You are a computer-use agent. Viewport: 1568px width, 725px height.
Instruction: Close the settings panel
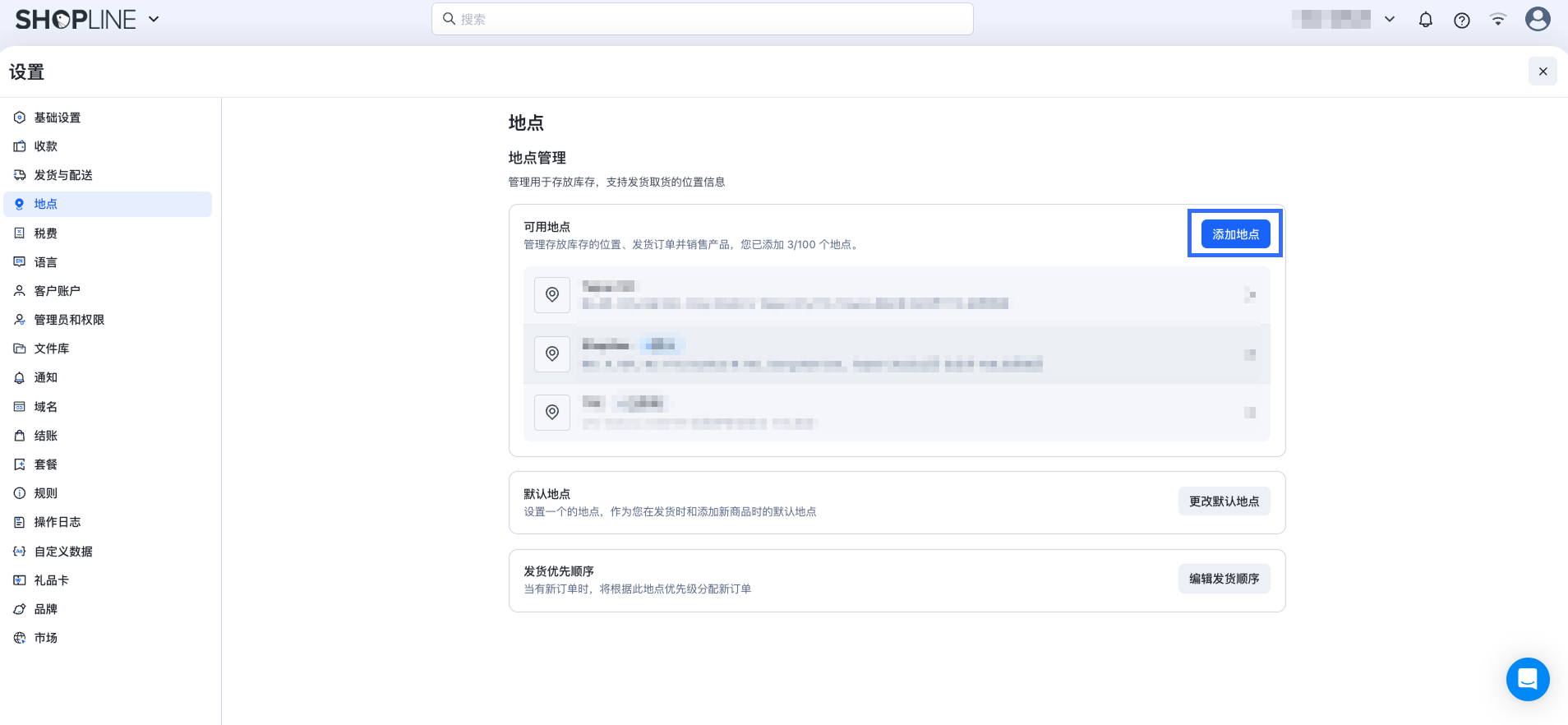(x=1543, y=72)
